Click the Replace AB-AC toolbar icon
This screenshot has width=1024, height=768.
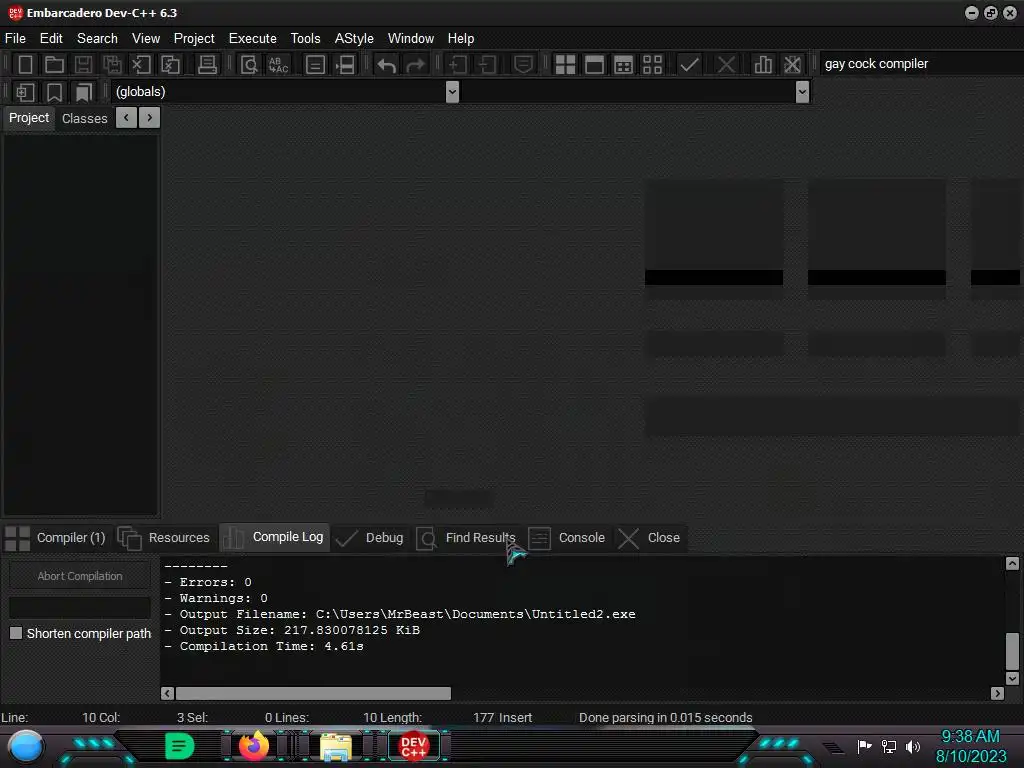pos(278,65)
